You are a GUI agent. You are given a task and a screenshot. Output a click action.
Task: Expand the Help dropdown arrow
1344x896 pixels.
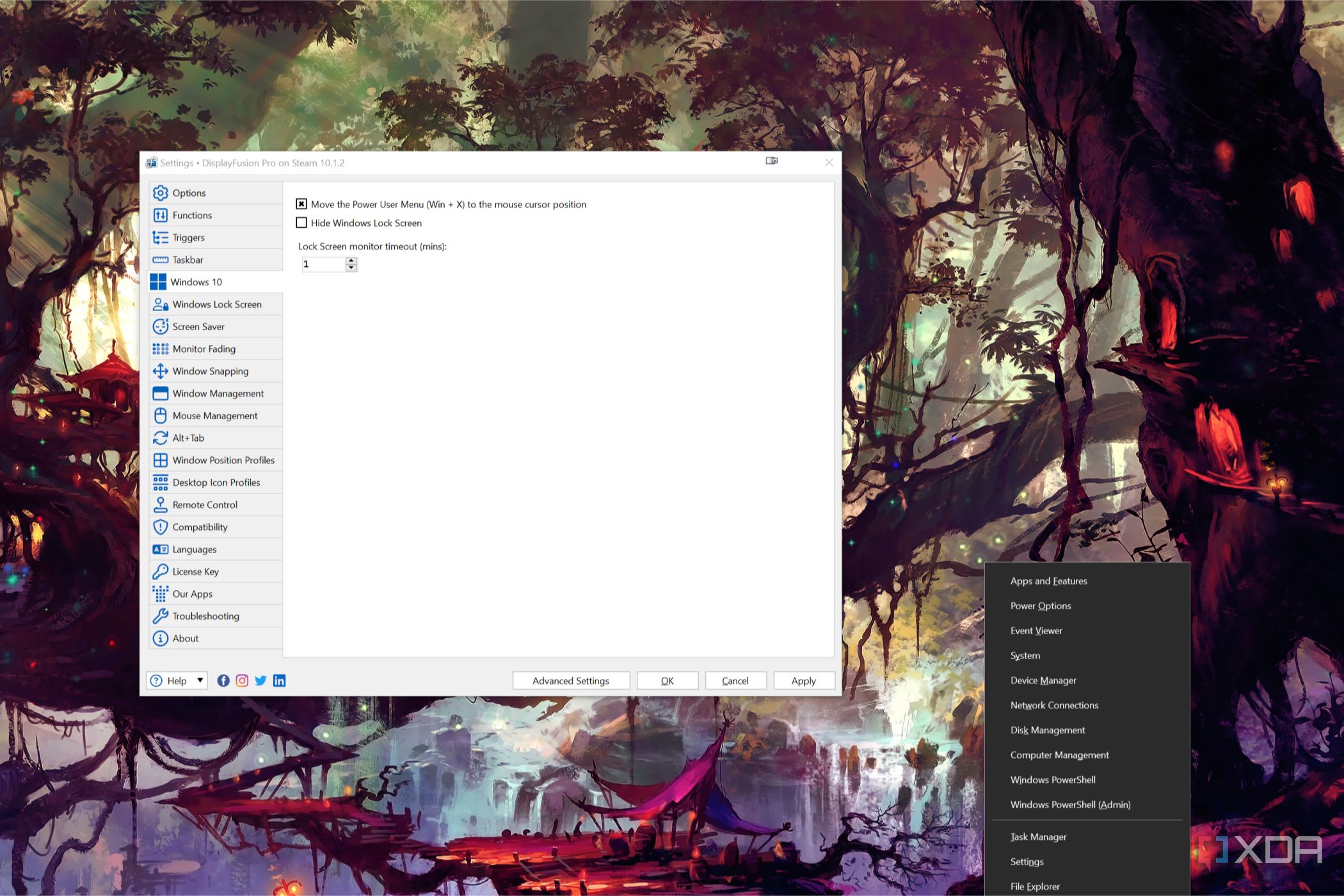[x=200, y=680]
